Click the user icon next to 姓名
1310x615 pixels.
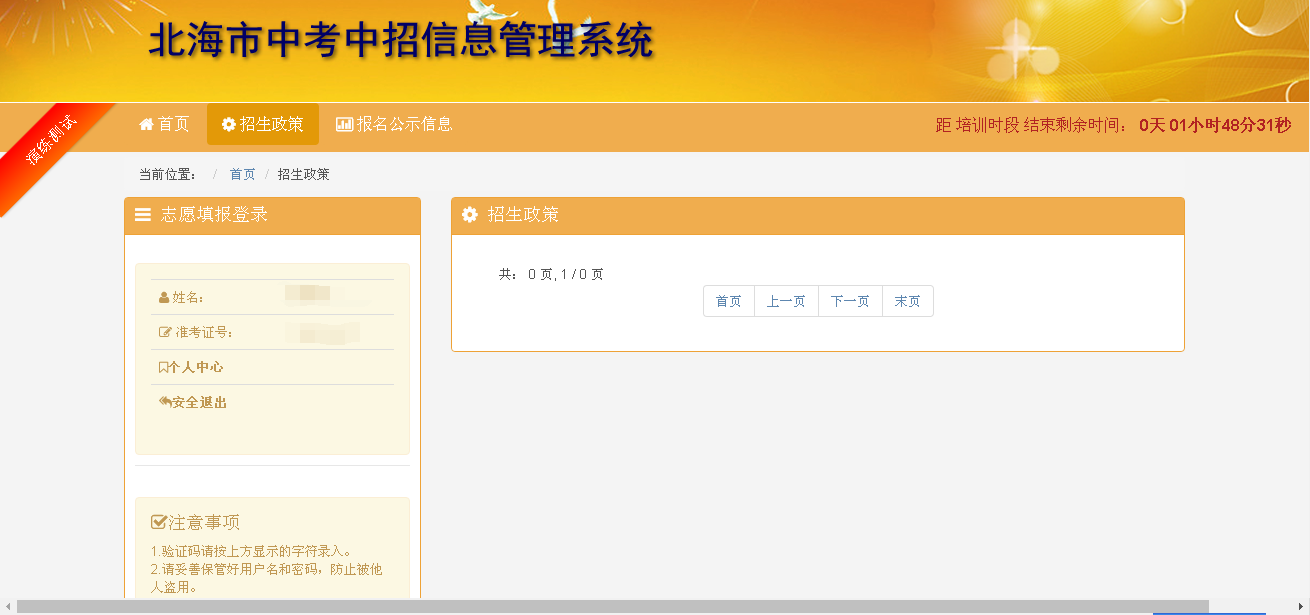164,297
